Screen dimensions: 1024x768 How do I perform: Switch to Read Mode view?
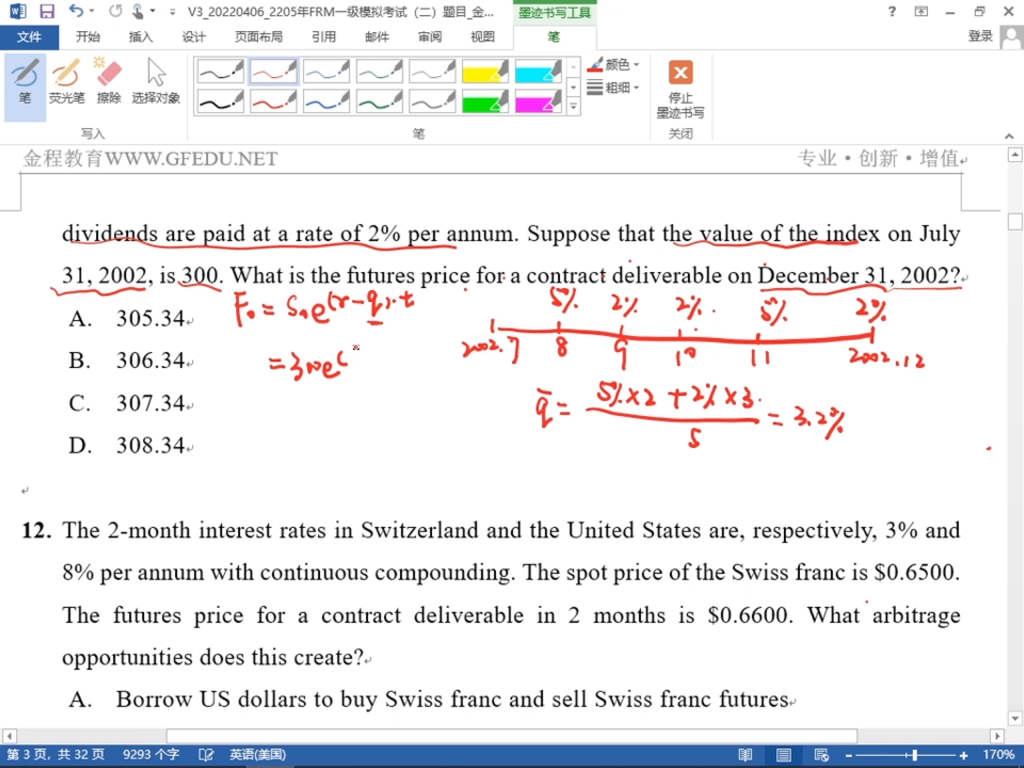click(x=745, y=755)
